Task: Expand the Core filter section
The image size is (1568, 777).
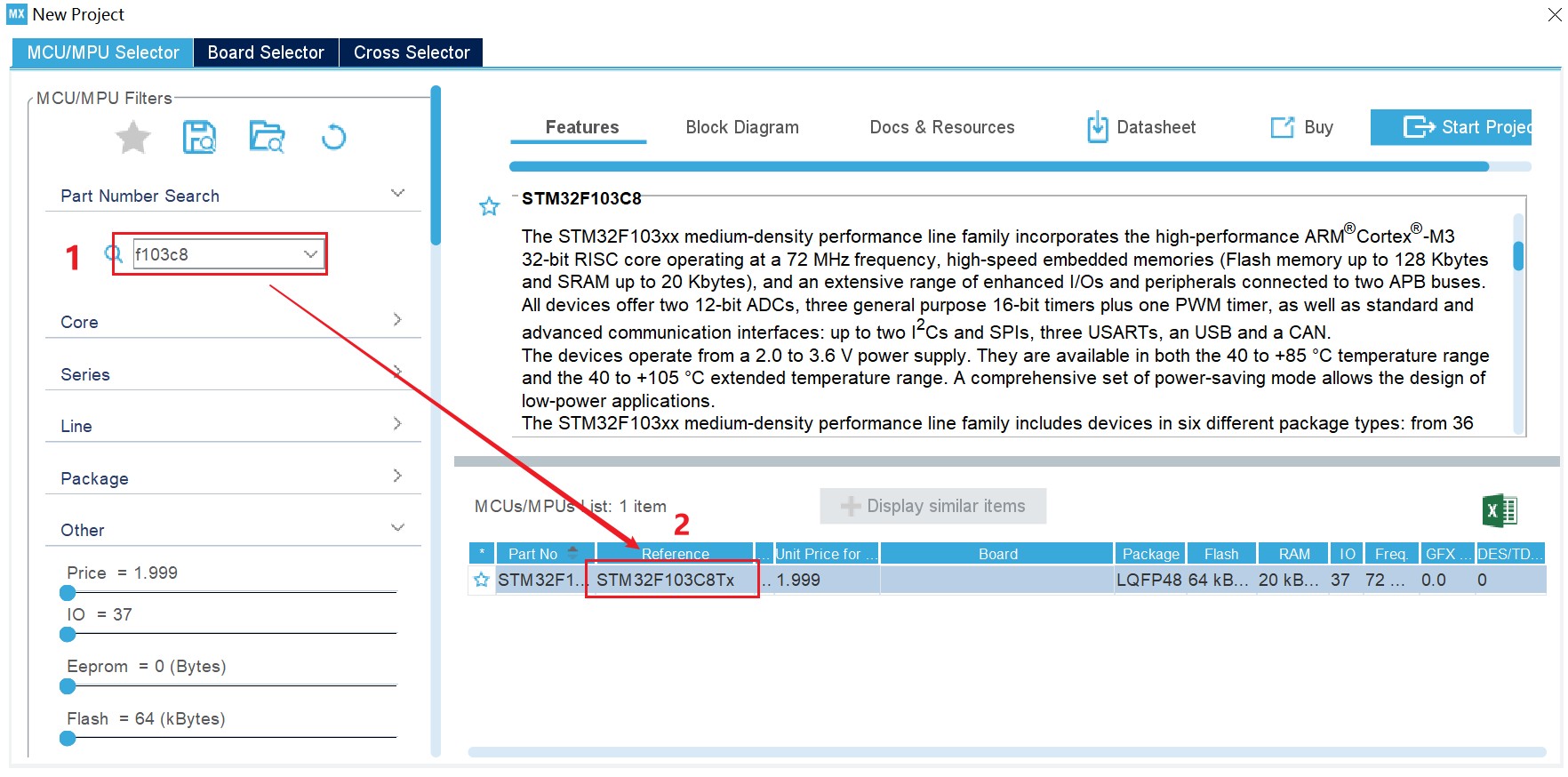Action: pos(397,319)
